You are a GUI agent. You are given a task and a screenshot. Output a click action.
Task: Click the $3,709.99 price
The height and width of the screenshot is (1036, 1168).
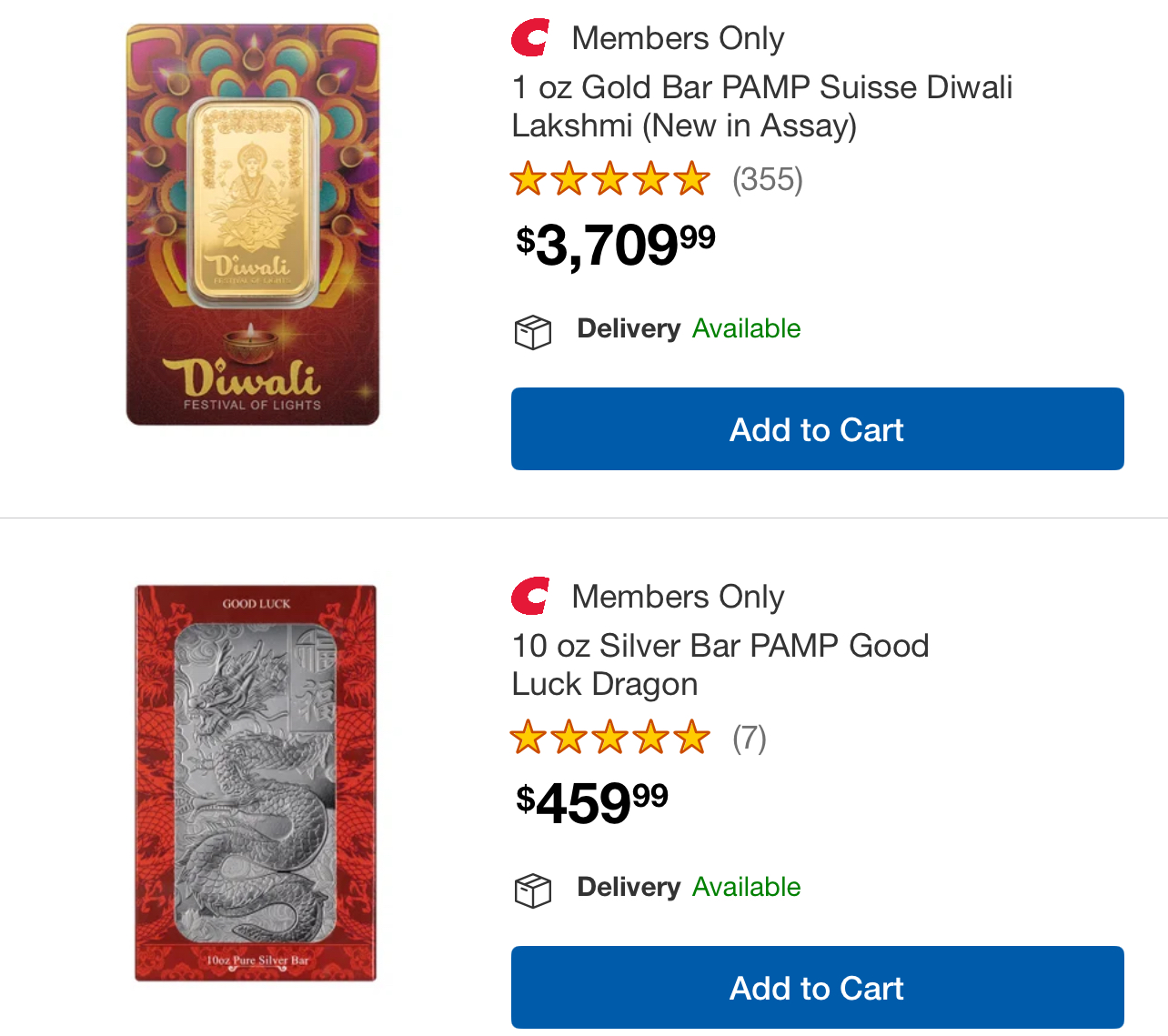[x=616, y=246]
